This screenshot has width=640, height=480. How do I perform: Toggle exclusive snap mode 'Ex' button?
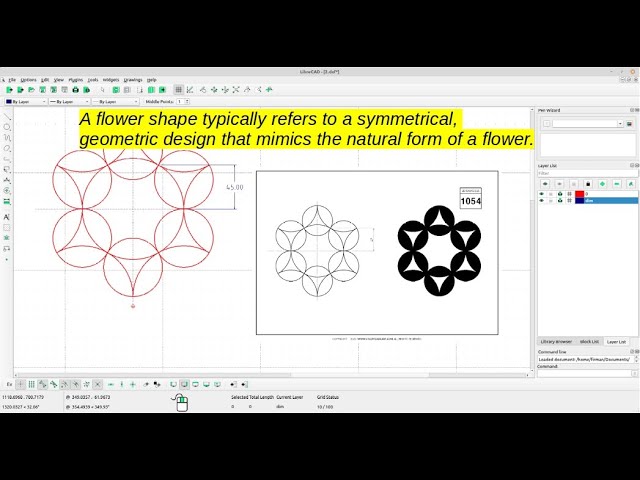coord(9,384)
